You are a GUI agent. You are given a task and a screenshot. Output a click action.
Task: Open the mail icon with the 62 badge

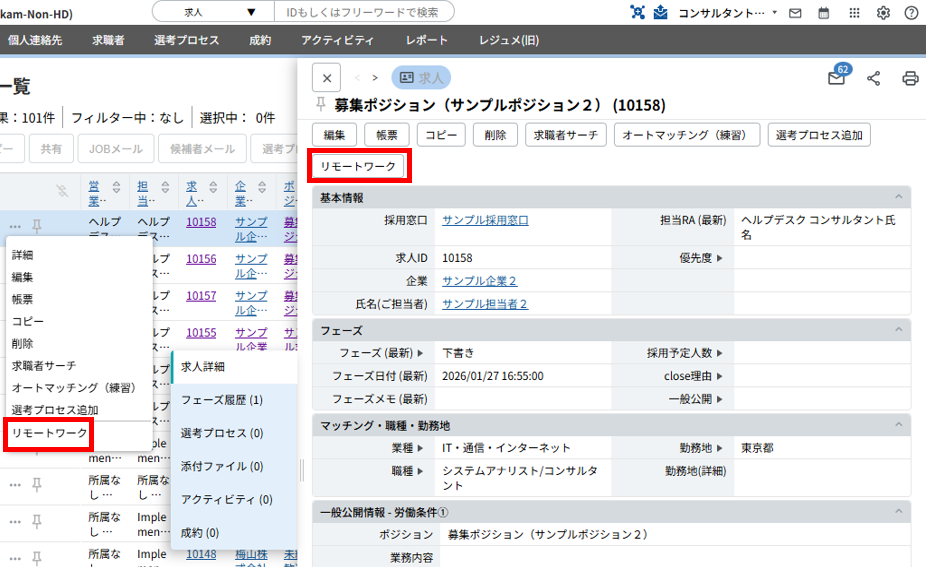pos(836,79)
